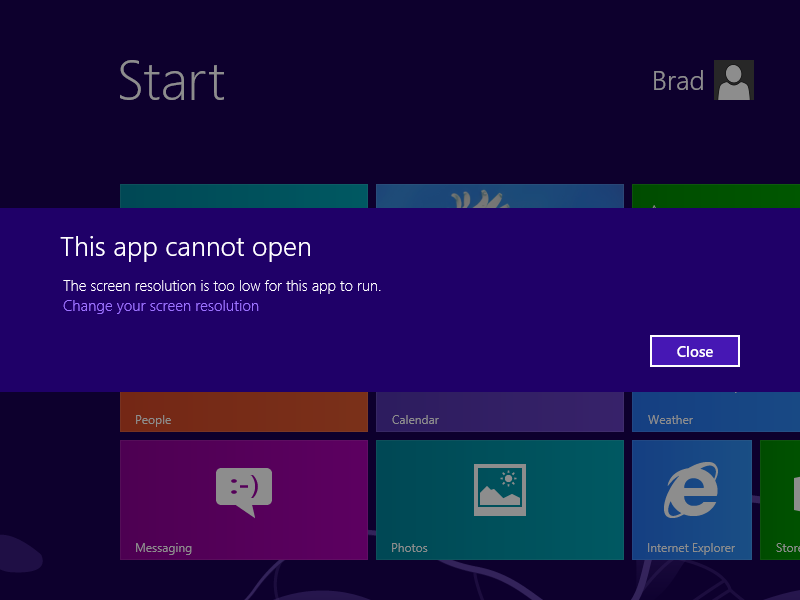Click the Close button in error dialog
The width and height of the screenshot is (800, 600).
pos(694,351)
